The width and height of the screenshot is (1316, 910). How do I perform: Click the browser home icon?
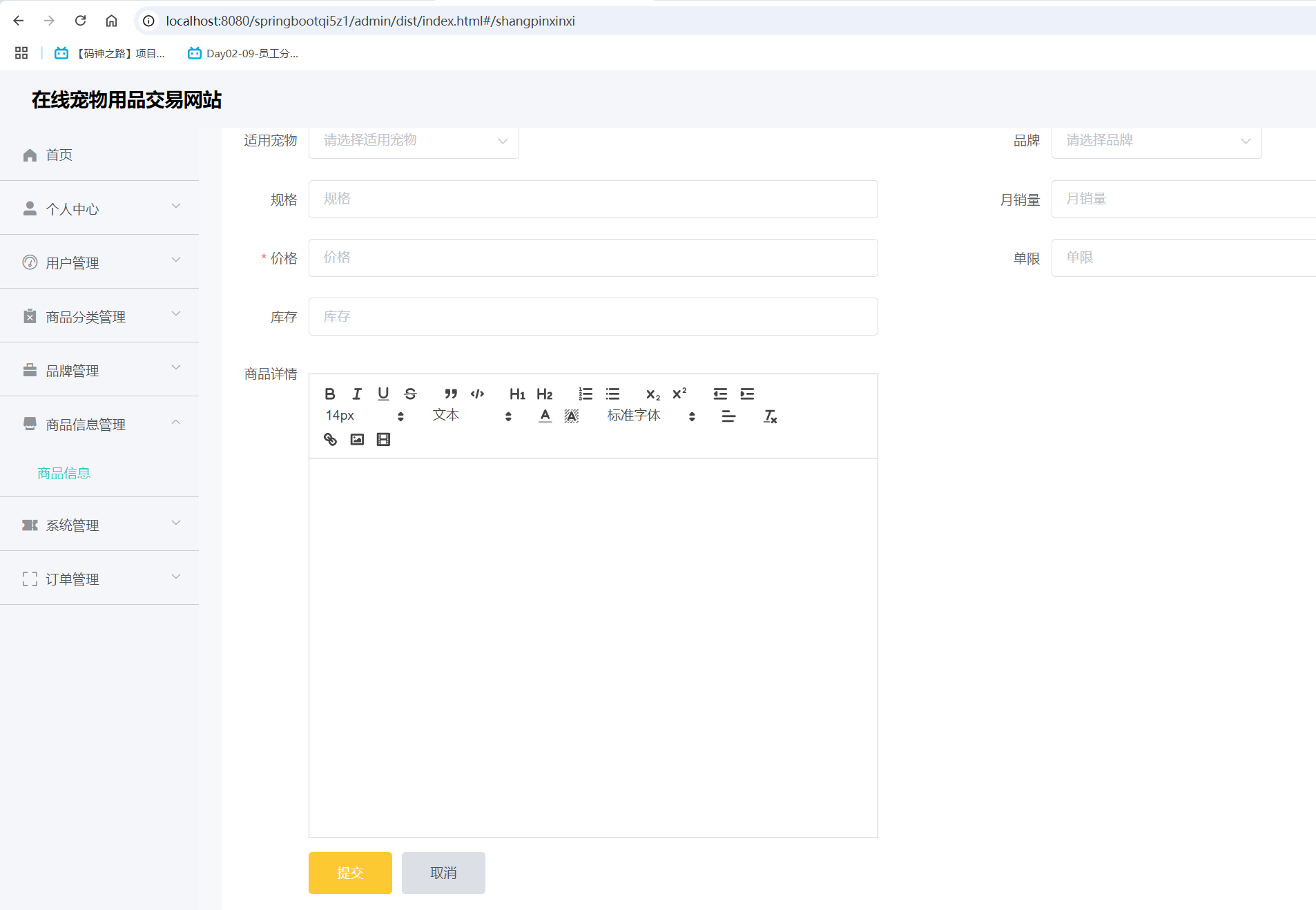point(111,21)
